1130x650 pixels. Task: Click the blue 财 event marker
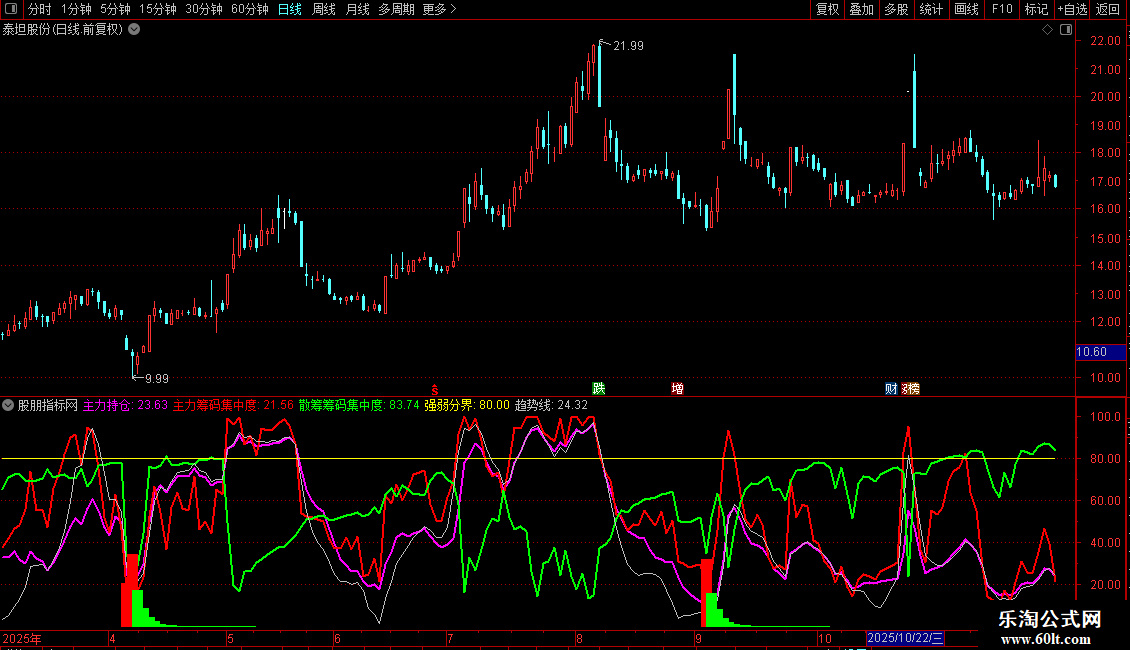pos(891,388)
